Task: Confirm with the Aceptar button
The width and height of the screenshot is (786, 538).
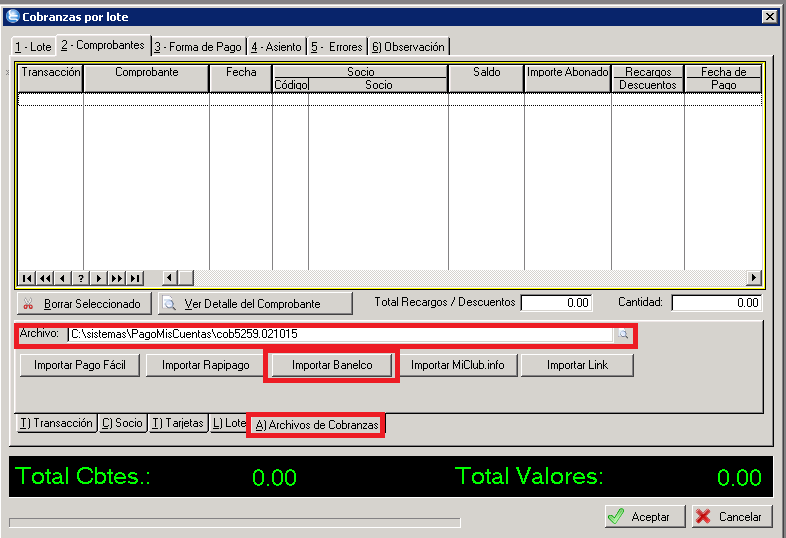Action: tap(645, 517)
